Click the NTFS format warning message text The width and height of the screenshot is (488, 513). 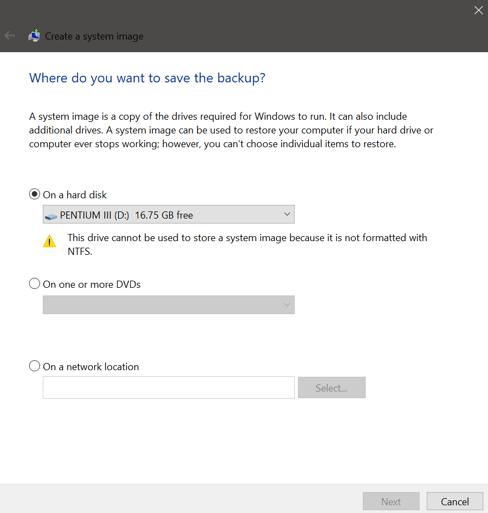247,244
